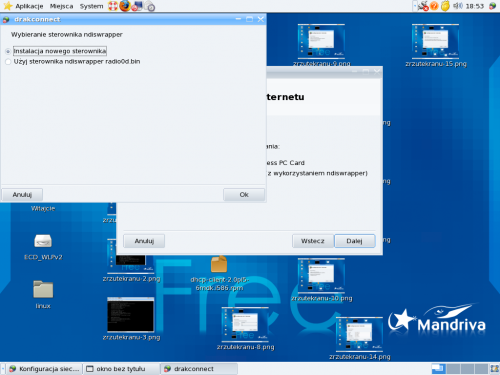Click the volume speaker tray icon
This screenshot has width=500, height=375.
pyautogui.click(x=458, y=6)
